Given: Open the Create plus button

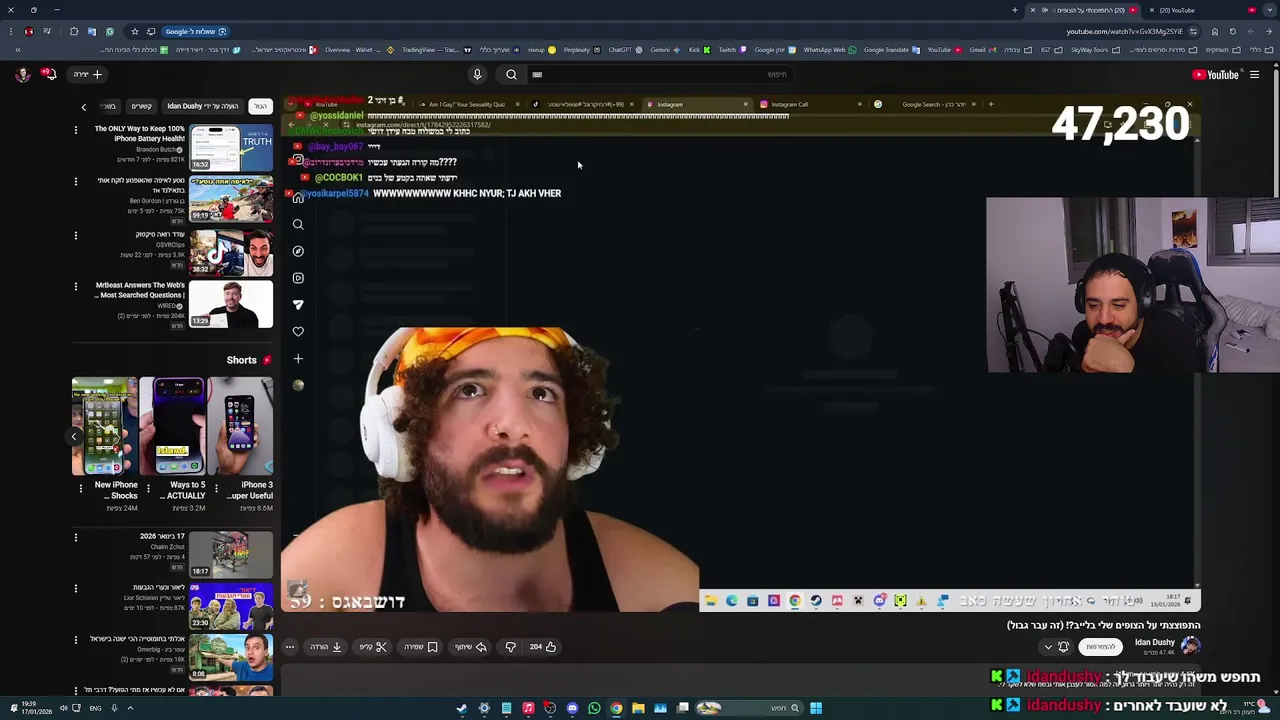Looking at the screenshot, I should pos(88,74).
